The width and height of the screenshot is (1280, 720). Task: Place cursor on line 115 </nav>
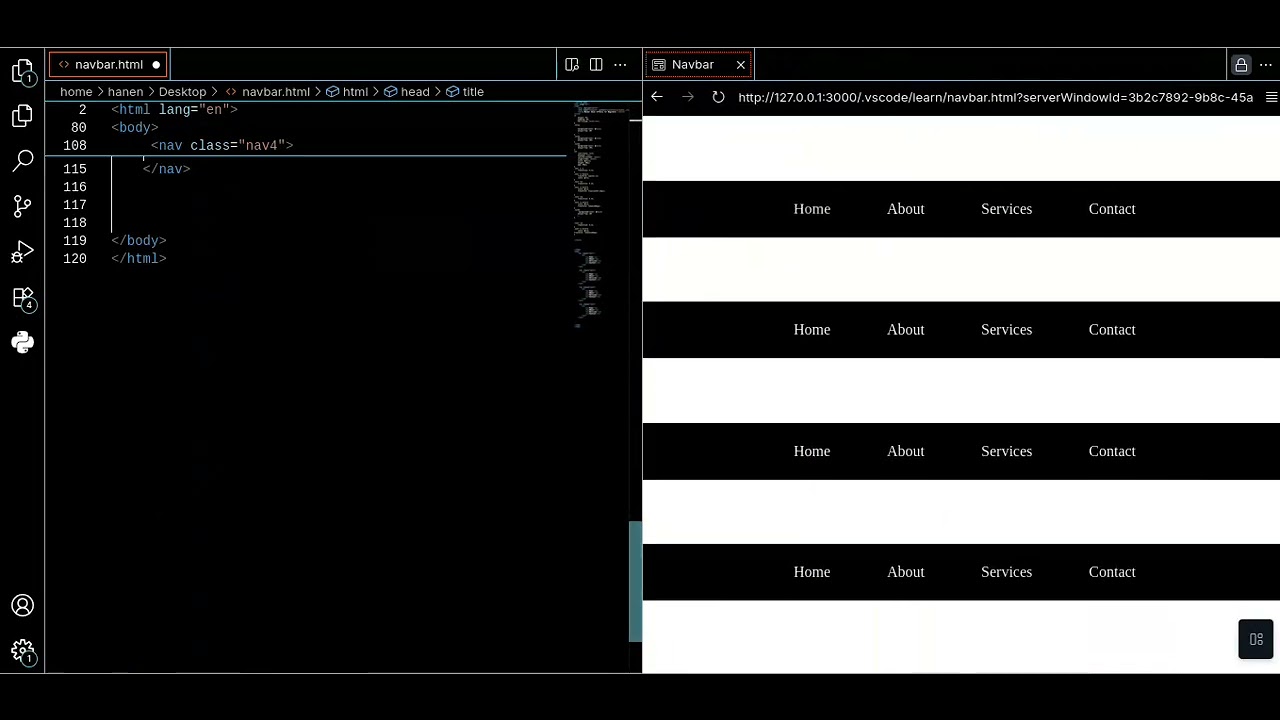click(167, 169)
